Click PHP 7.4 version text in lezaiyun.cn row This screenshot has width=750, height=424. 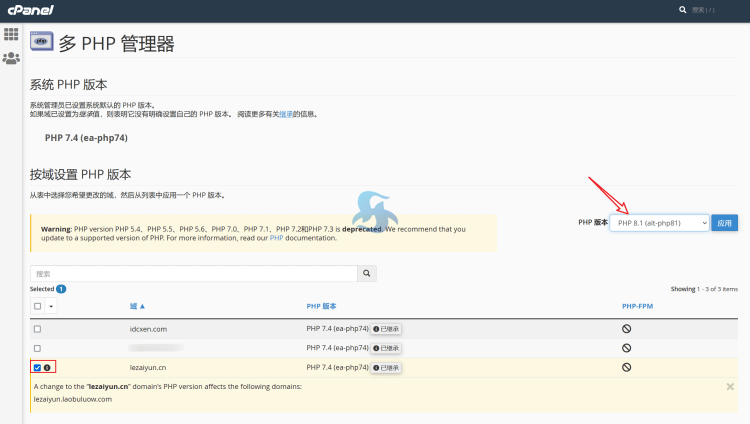tap(337, 368)
